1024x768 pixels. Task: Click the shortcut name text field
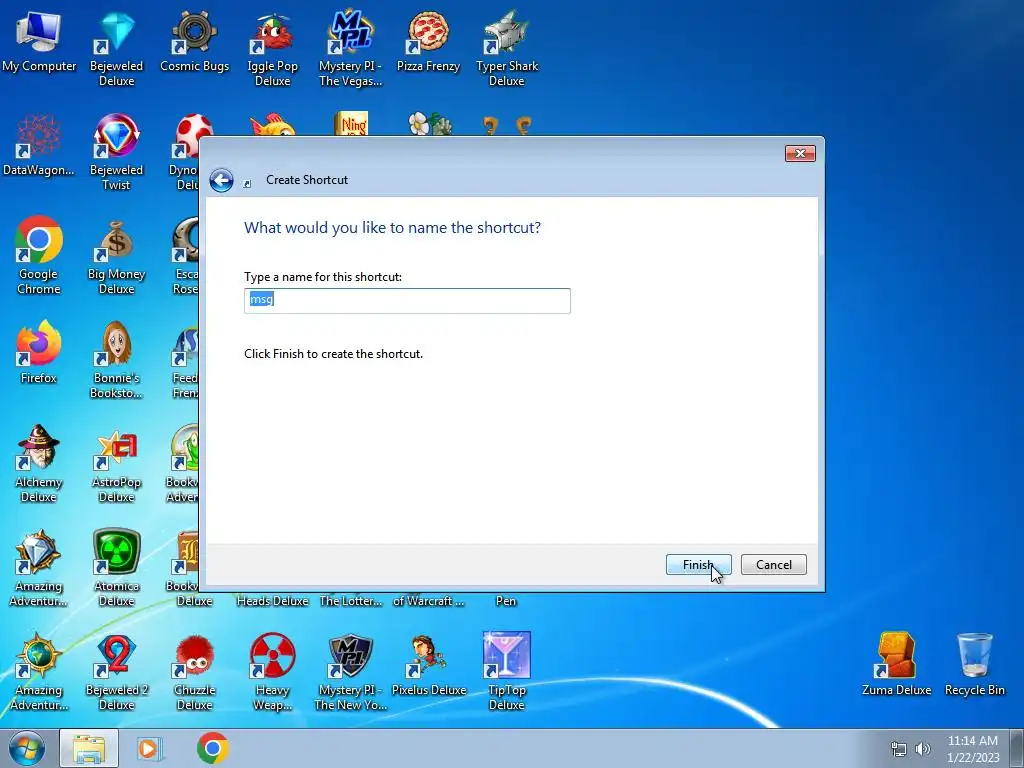tap(407, 300)
